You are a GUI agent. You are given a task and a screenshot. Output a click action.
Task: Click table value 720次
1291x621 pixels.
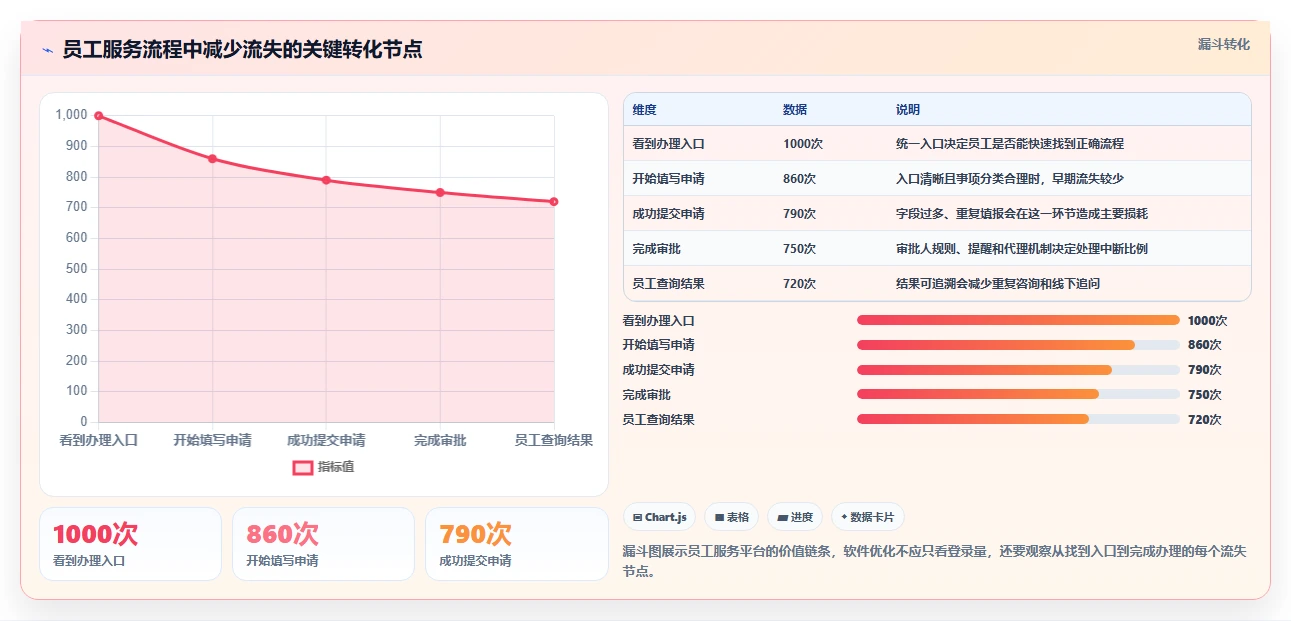[x=800, y=284]
